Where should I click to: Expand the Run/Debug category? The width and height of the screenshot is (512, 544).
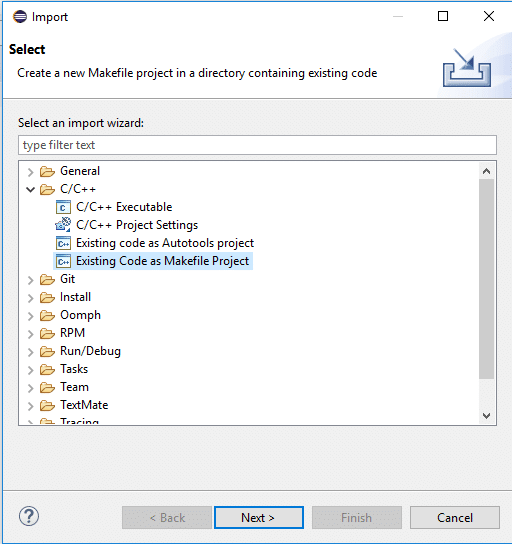[31, 352]
